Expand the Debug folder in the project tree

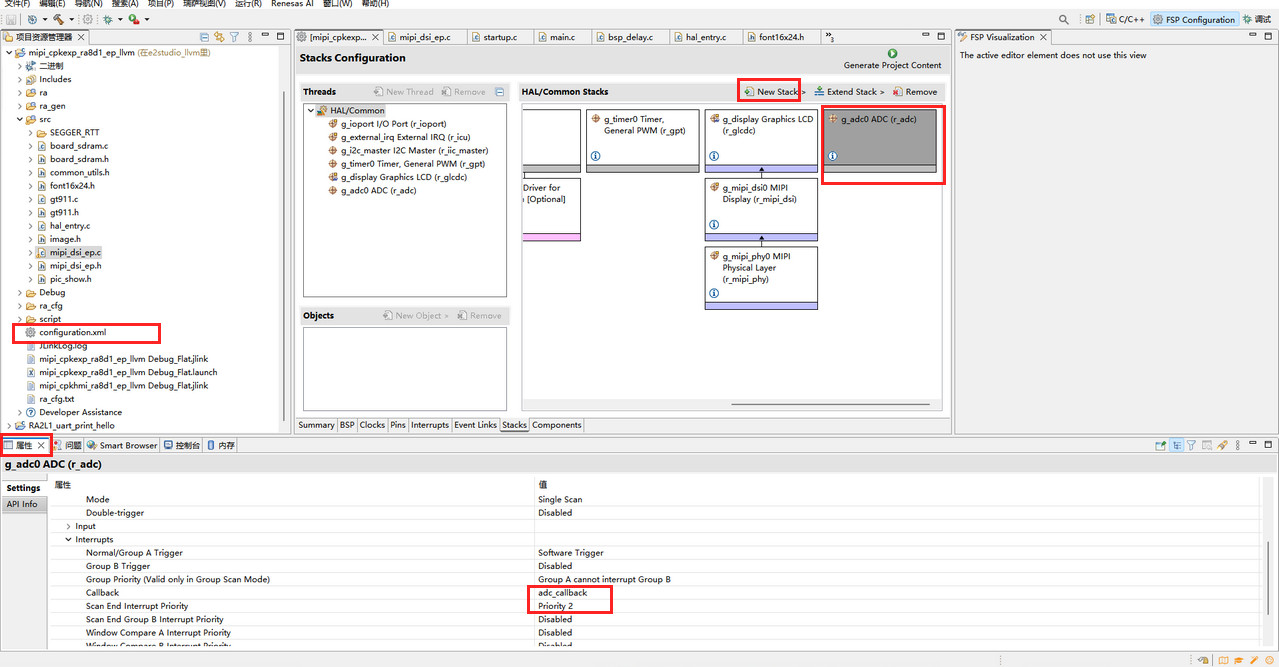[x=19, y=292]
